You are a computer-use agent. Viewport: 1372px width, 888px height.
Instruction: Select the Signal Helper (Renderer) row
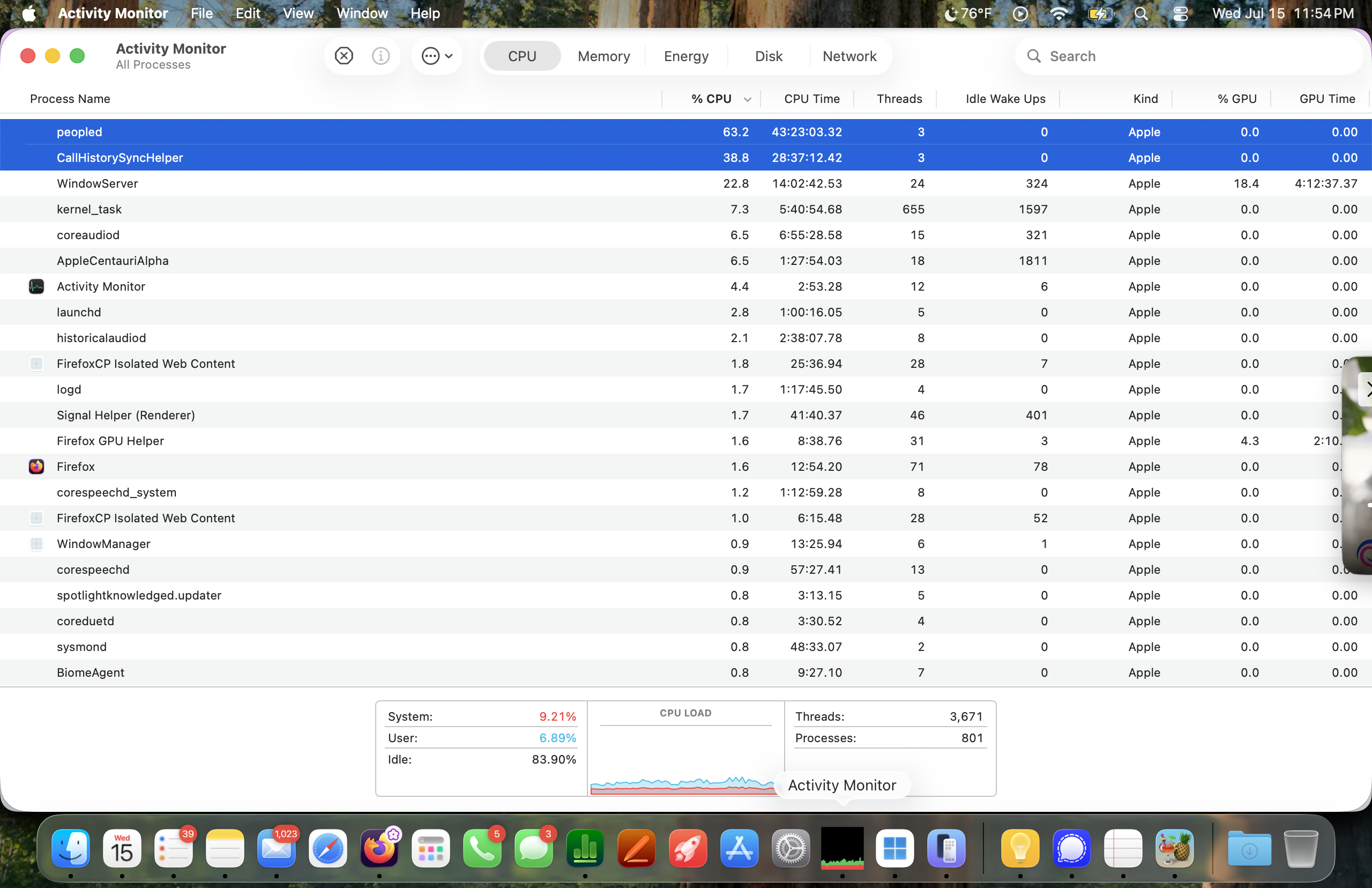685,415
